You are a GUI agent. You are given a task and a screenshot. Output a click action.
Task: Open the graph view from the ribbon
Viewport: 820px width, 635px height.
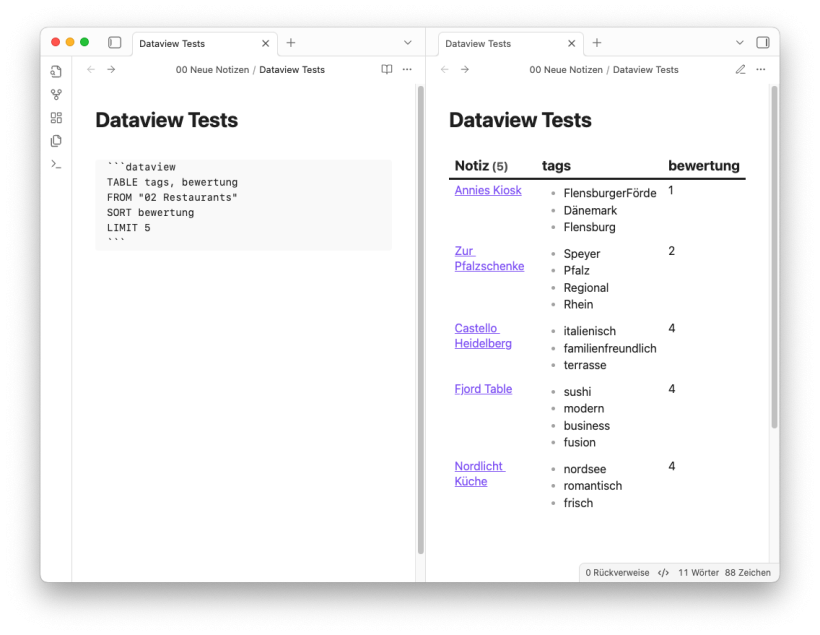56,95
